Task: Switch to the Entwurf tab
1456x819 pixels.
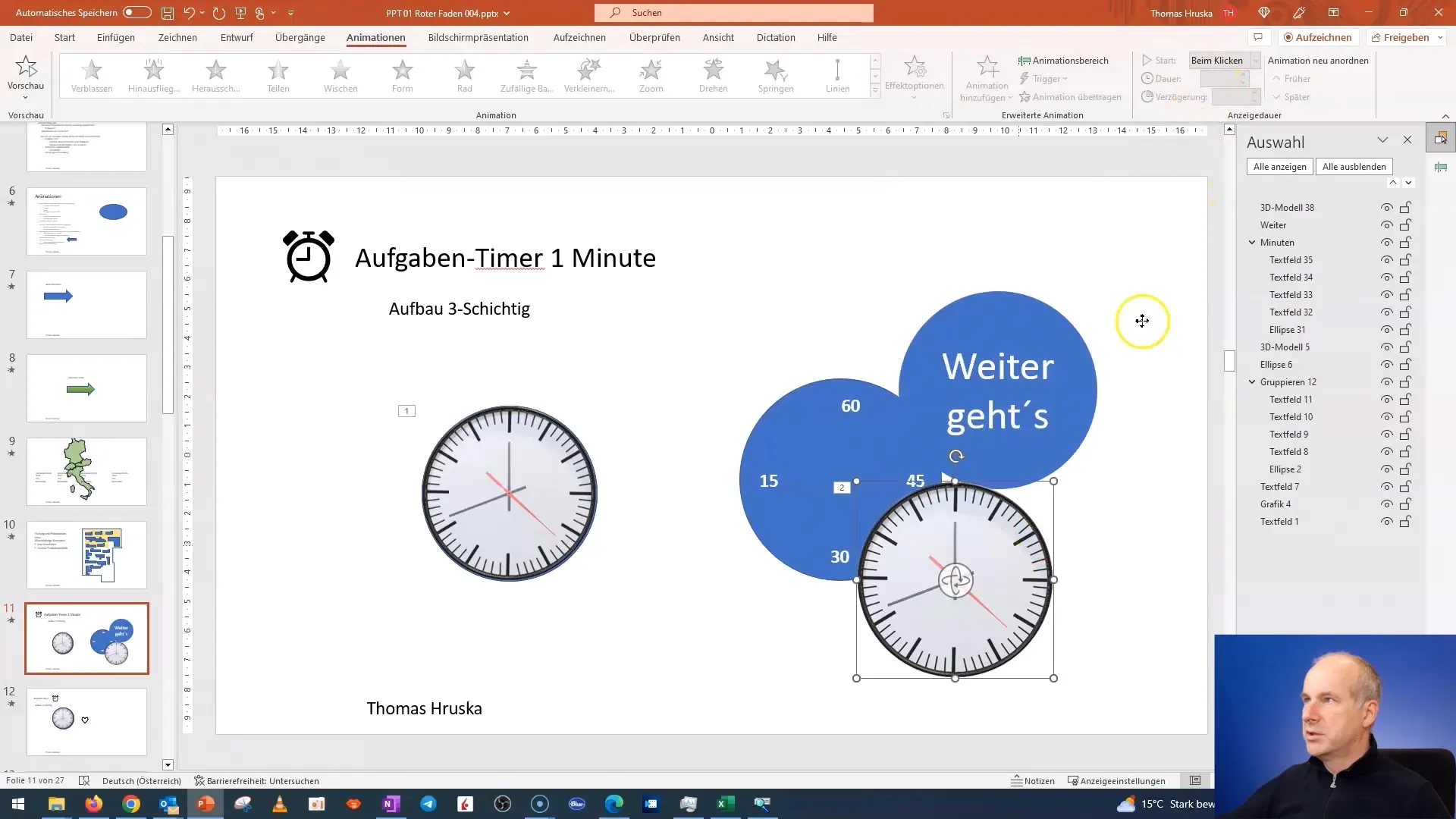Action: [x=237, y=37]
